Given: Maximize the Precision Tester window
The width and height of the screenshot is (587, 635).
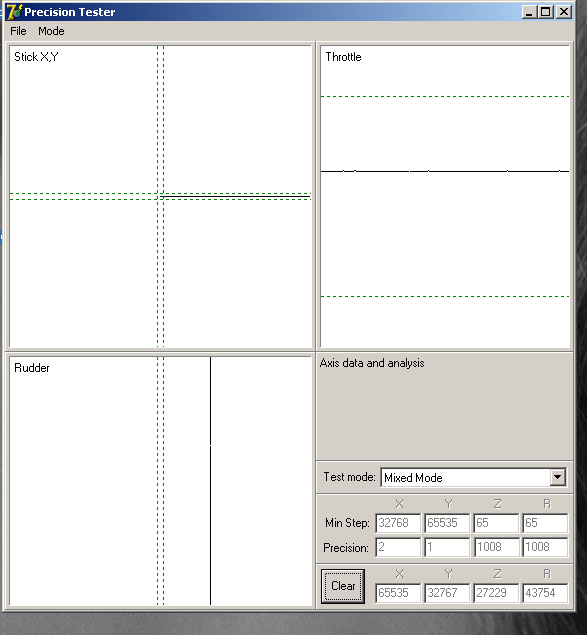Looking at the screenshot, I should pyautogui.click(x=545, y=12).
